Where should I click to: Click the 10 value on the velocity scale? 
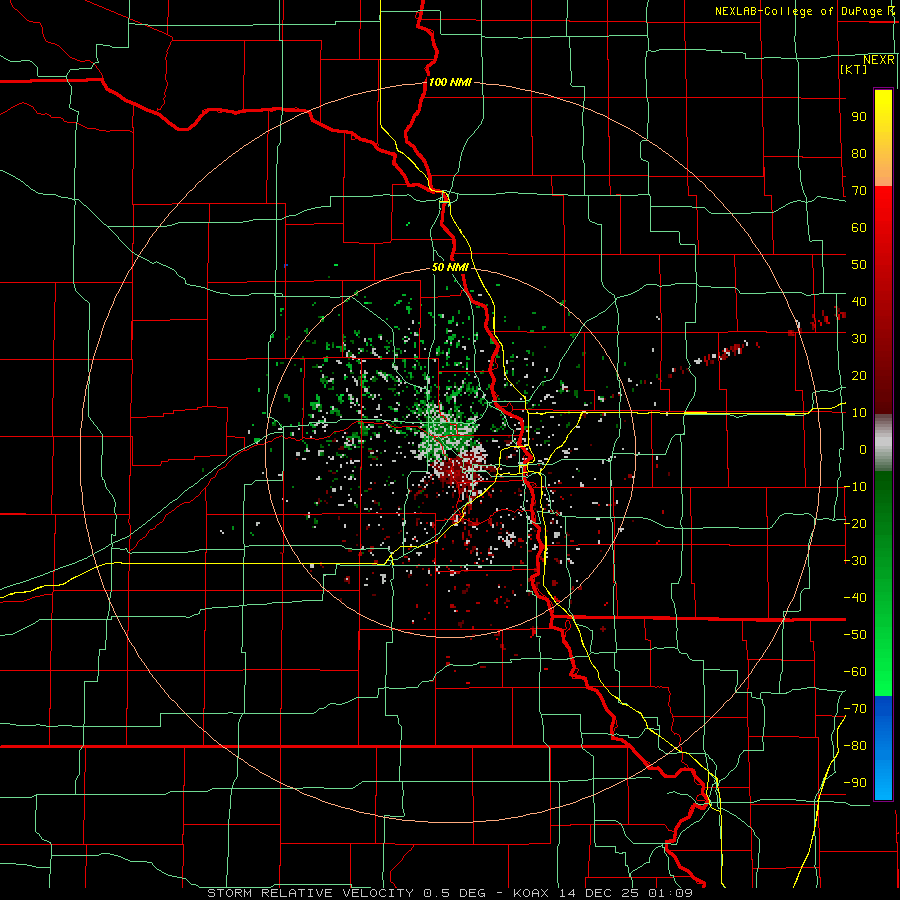click(859, 413)
